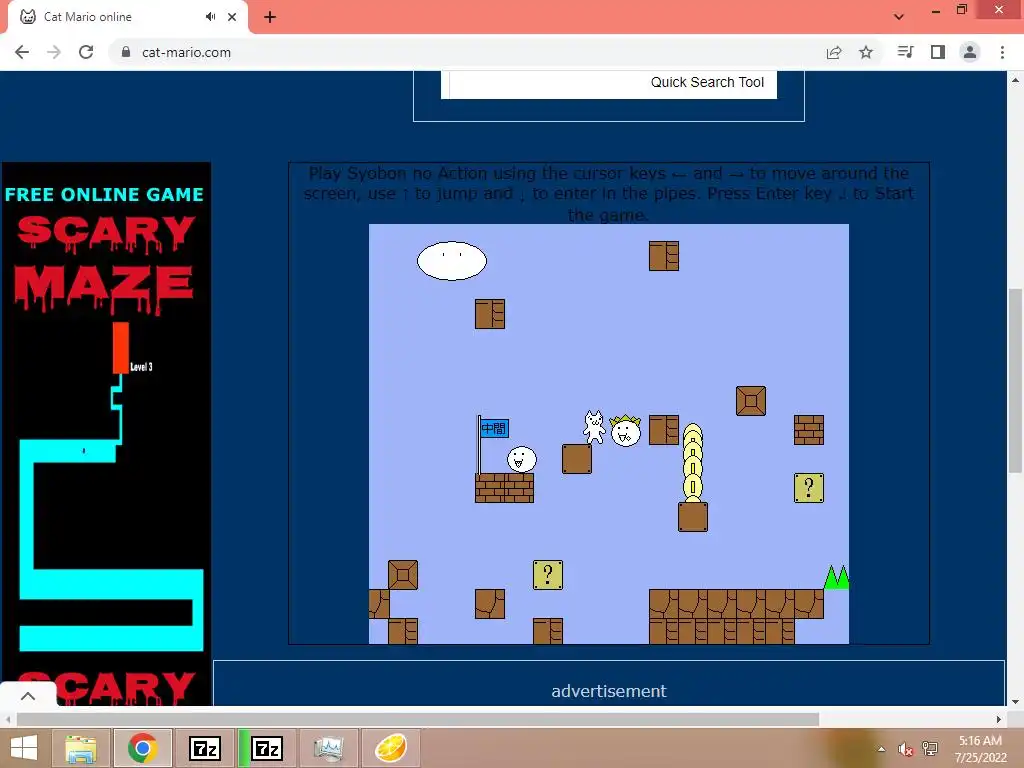Switch to Chrome in the taskbar
Viewport: 1024px width, 768px height.
[x=143, y=748]
